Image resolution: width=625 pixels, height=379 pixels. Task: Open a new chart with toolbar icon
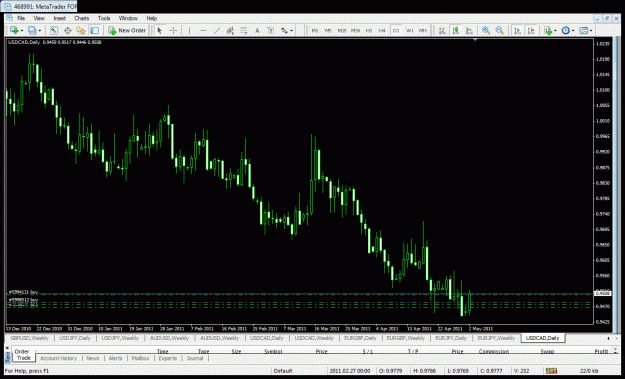click(14, 30)
